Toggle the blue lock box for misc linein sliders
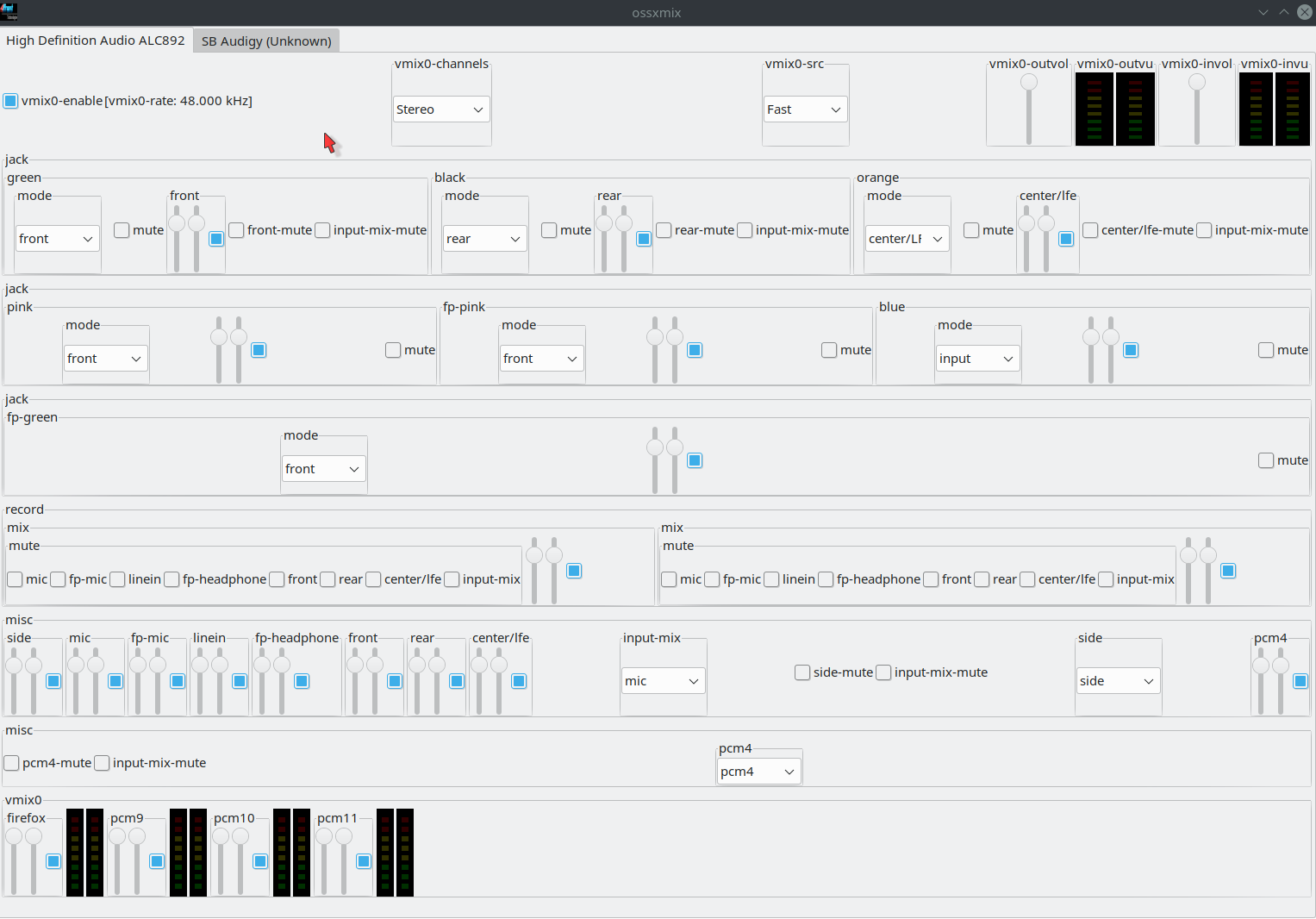This screenshot has width=1316, height=919. (x=240, y=681)
